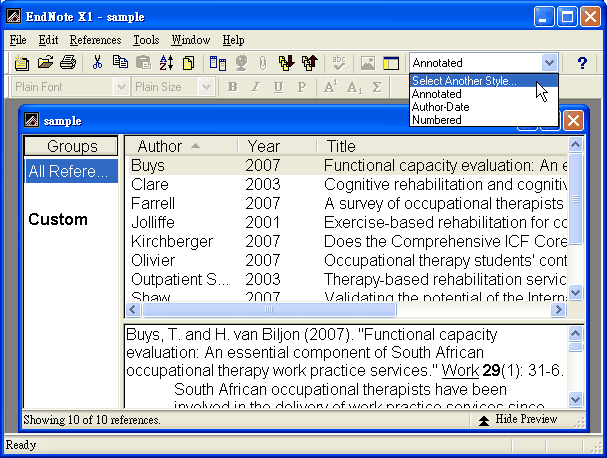Click reference list scroll-down arrow
Image resolution: width=607 pixels, height=458 pixels.
click(575, 292)
